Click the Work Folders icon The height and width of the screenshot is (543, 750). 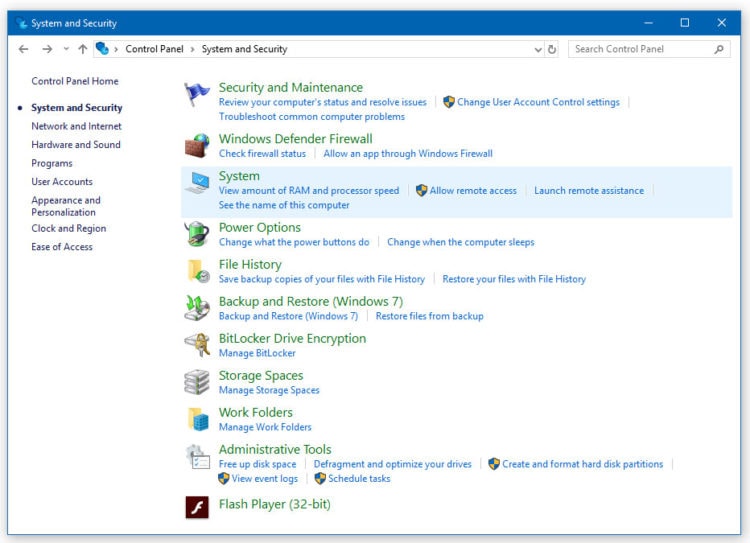[197, 419]
